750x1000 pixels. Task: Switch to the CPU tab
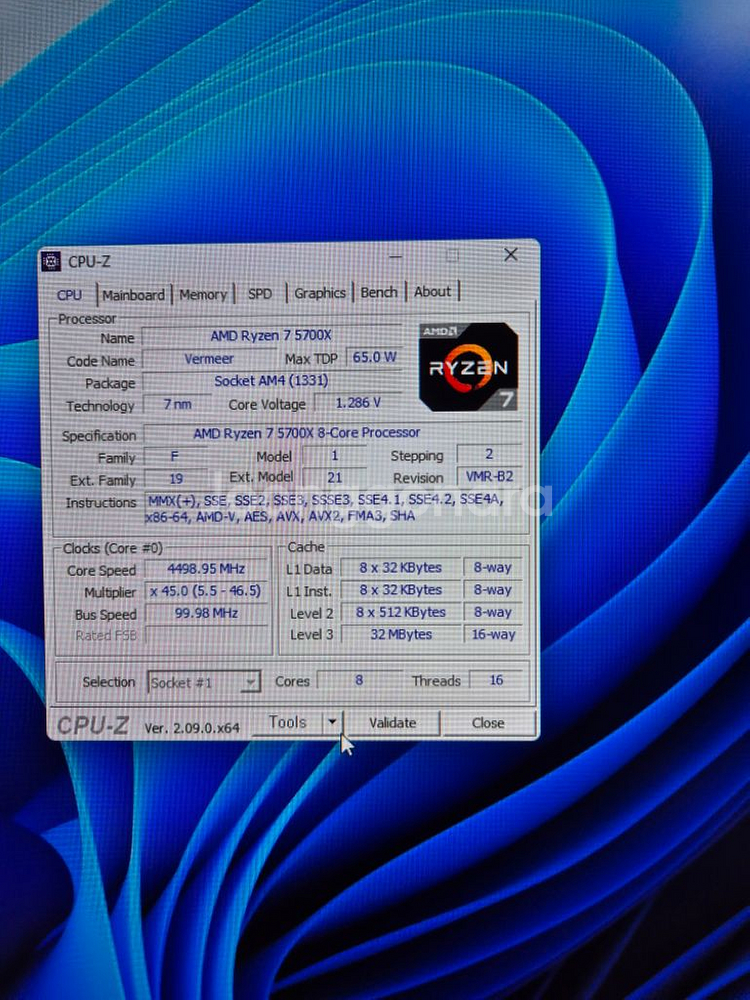coord(70,295)
